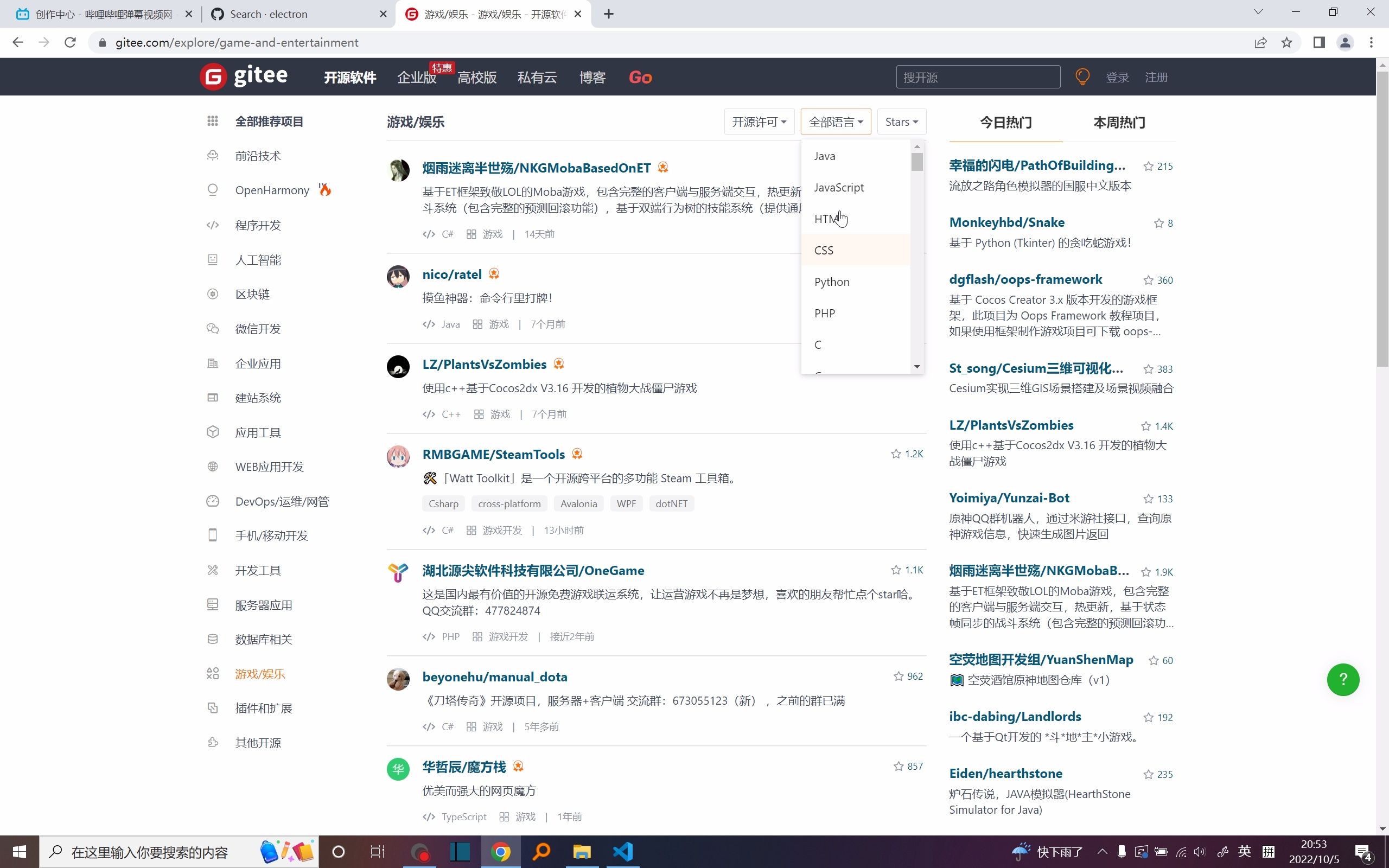Expand the 全部语言 language filter dropdown

coord(835,121)
